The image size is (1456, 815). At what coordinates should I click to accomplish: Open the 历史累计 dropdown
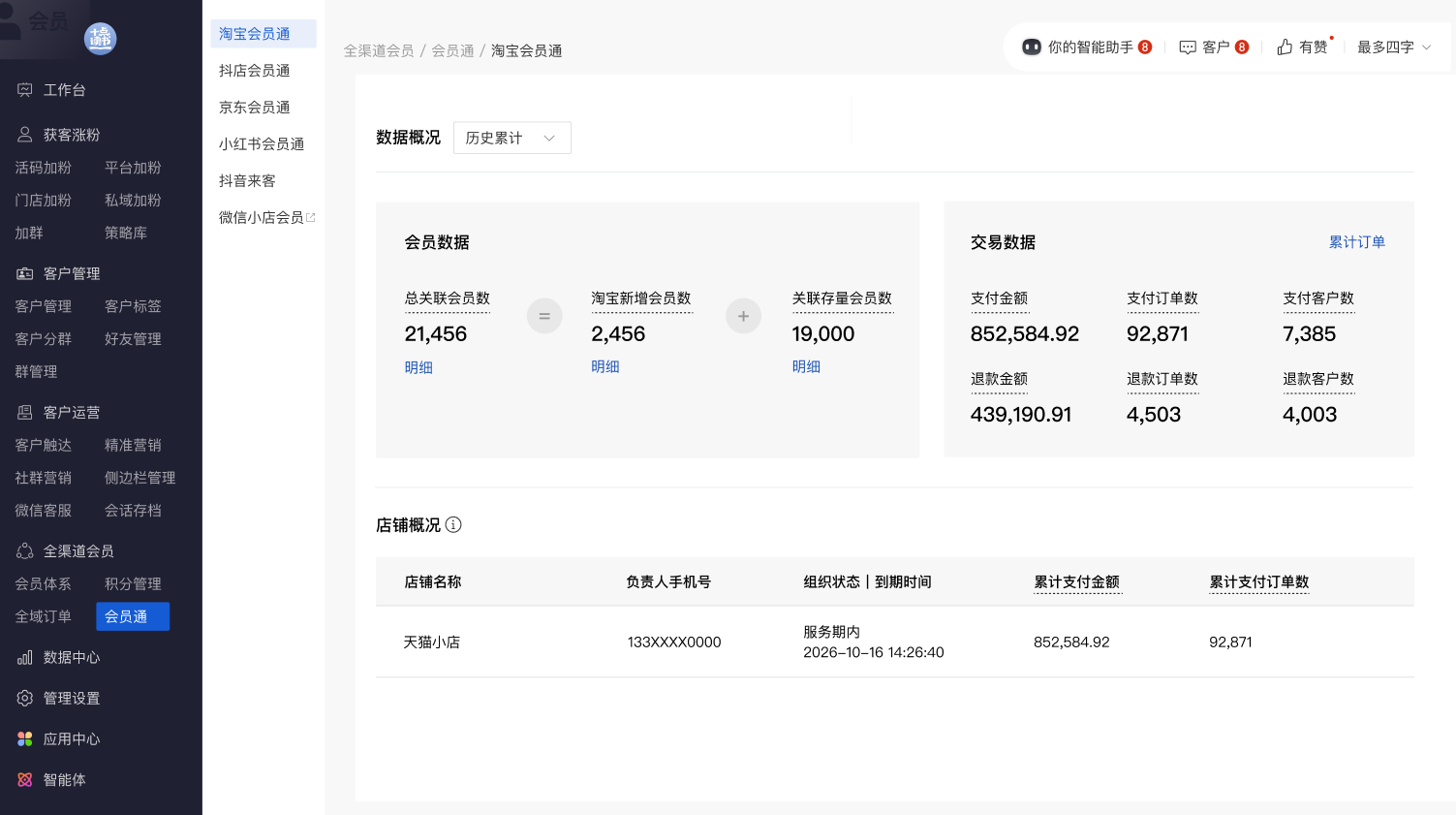pyautogui.click(x=511, y=138)
